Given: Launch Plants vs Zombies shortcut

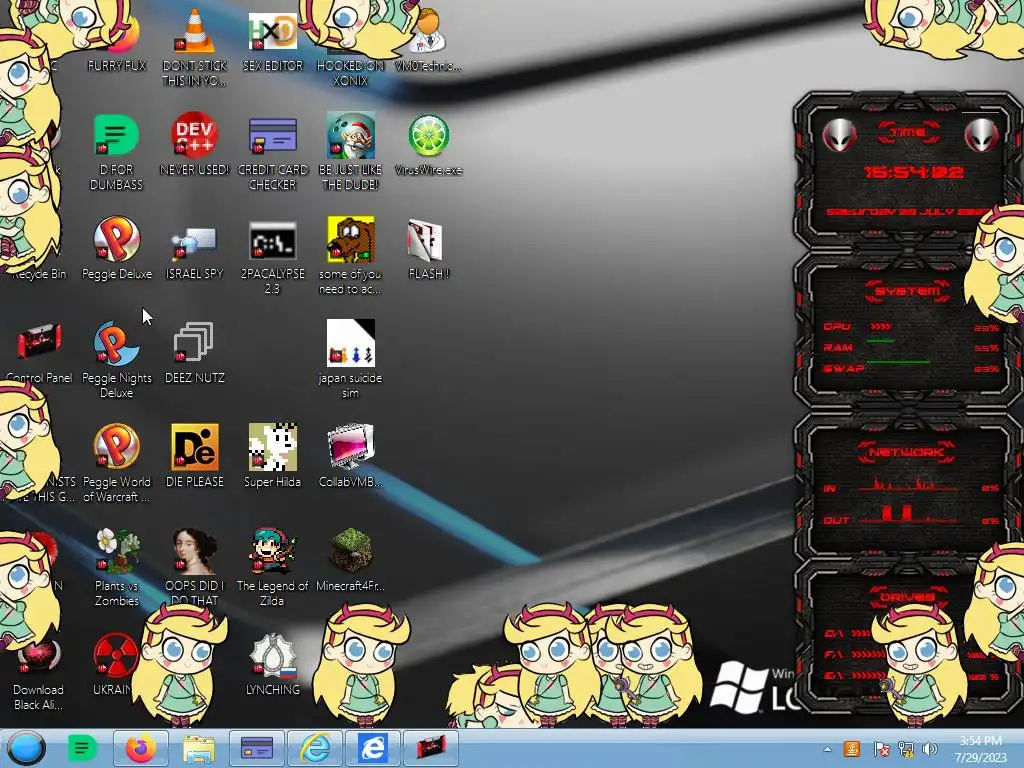Looking at the screenshot, I should (x=116, y=551).
